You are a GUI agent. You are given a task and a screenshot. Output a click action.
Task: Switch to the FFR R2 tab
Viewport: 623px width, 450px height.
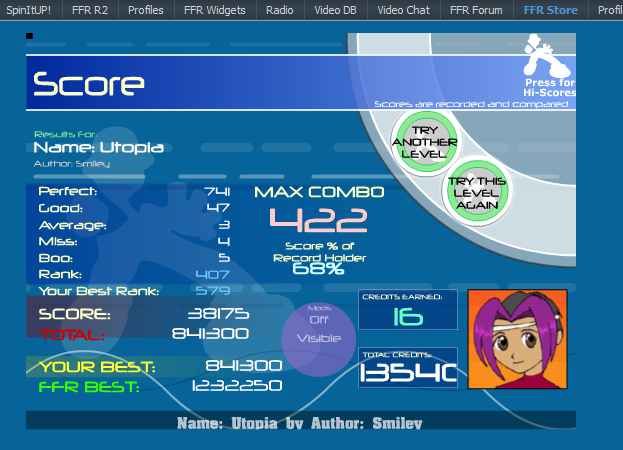point(91,10)
